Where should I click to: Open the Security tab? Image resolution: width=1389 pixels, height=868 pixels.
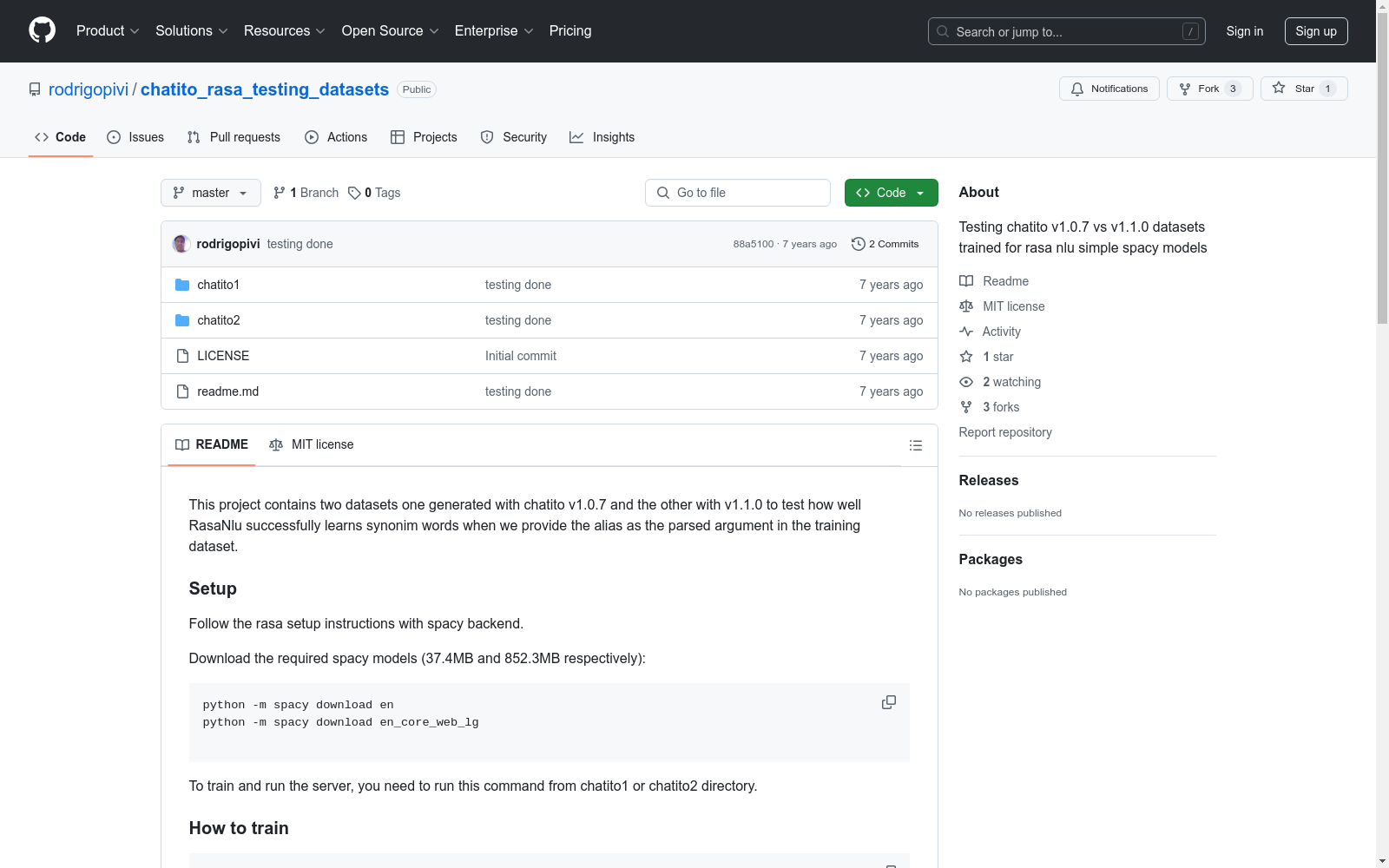(x=514, y=137)
